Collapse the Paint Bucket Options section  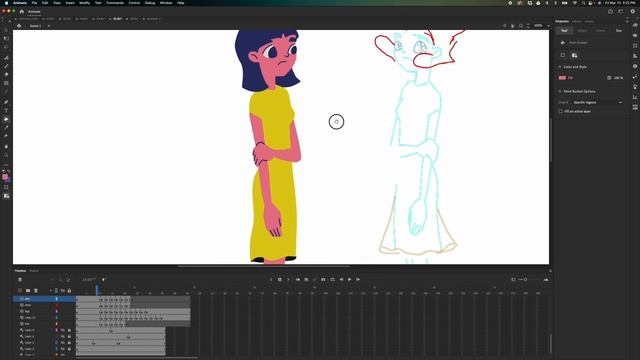(x=560, y=91)
